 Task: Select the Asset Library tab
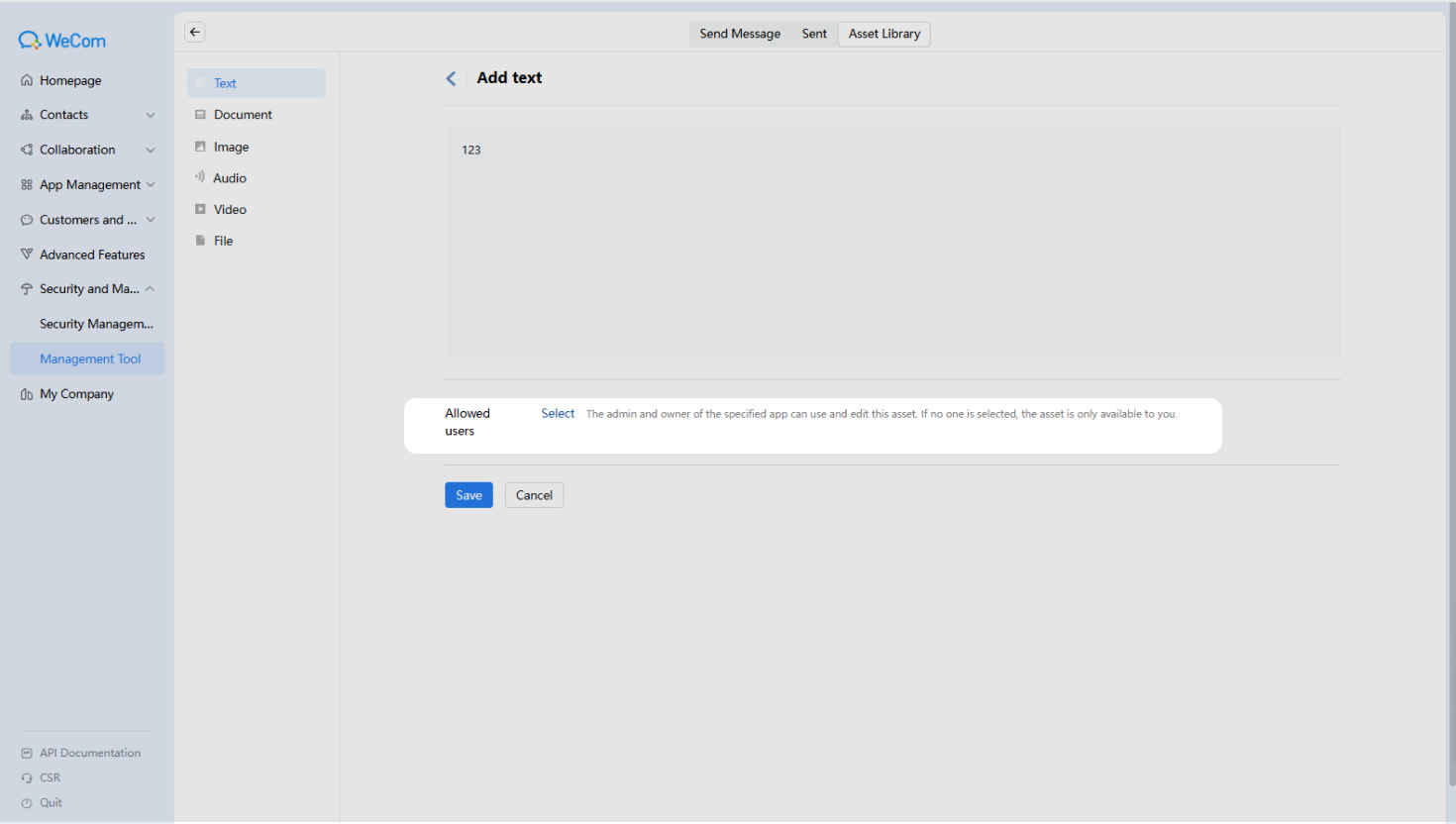click(884, 34)
